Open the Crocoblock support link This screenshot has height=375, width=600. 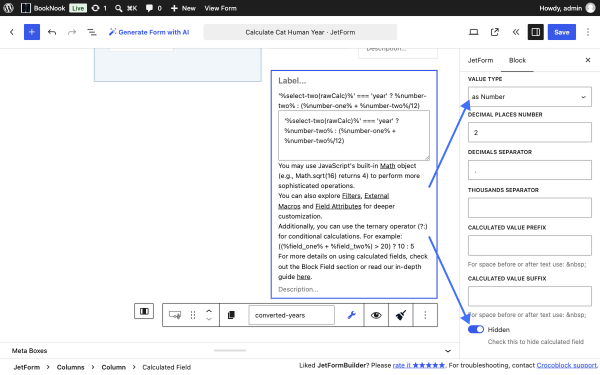(566, 365)
